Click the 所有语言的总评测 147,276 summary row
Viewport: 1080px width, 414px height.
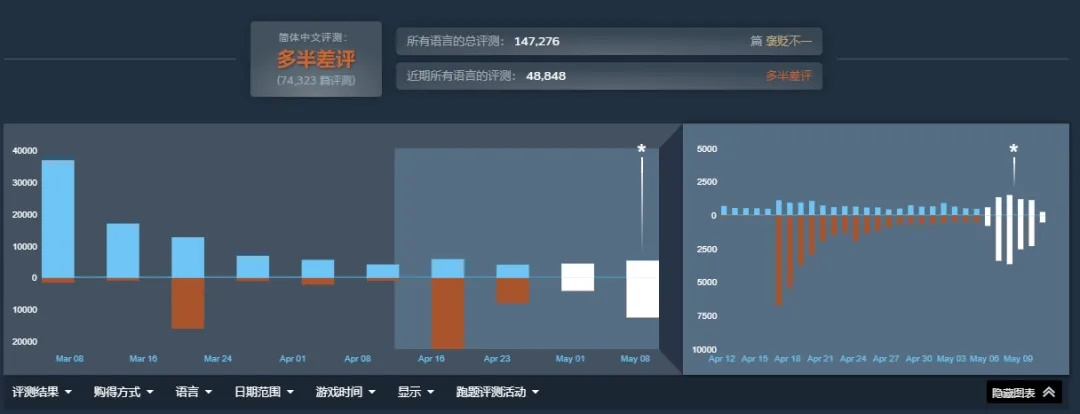tap(609, 41)
